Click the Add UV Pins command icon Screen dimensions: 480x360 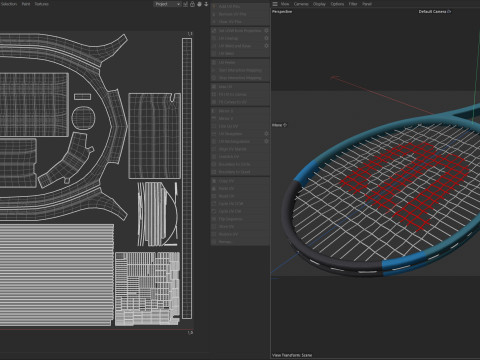(214, 6)
